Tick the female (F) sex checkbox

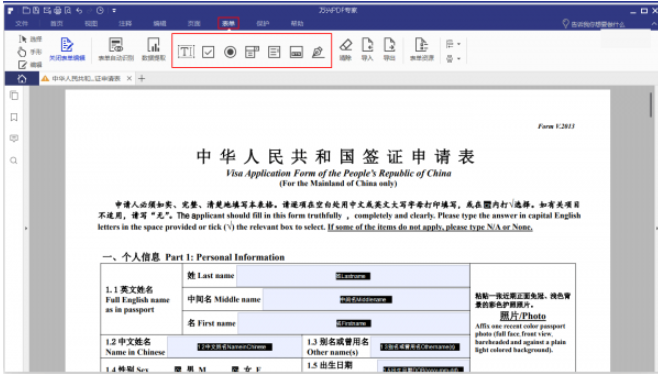pyautogui.click(x=235, y=369)
